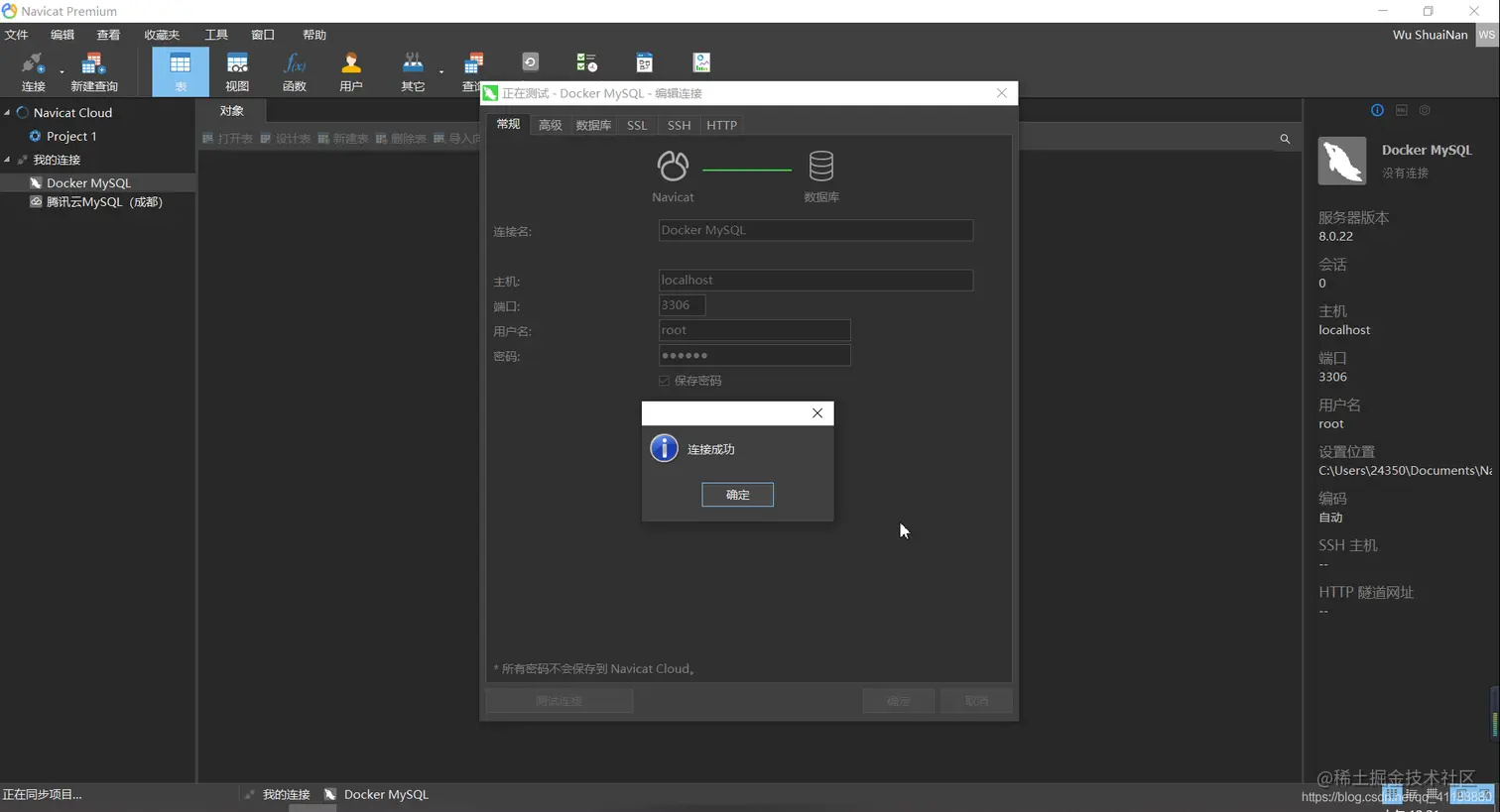Click the automation schedule toolbar icon
The image size is (1500, 812).
point(586,62)
